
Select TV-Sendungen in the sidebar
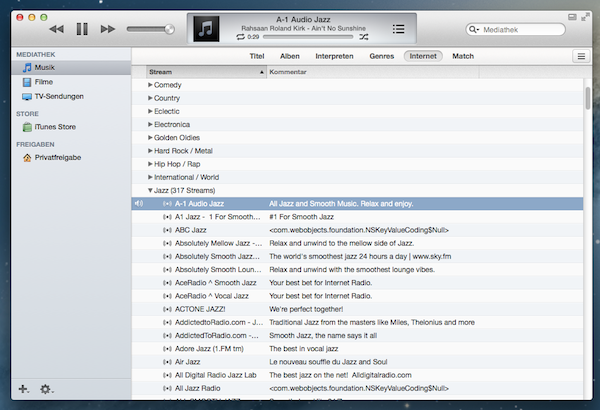click(x=71, y=96)
